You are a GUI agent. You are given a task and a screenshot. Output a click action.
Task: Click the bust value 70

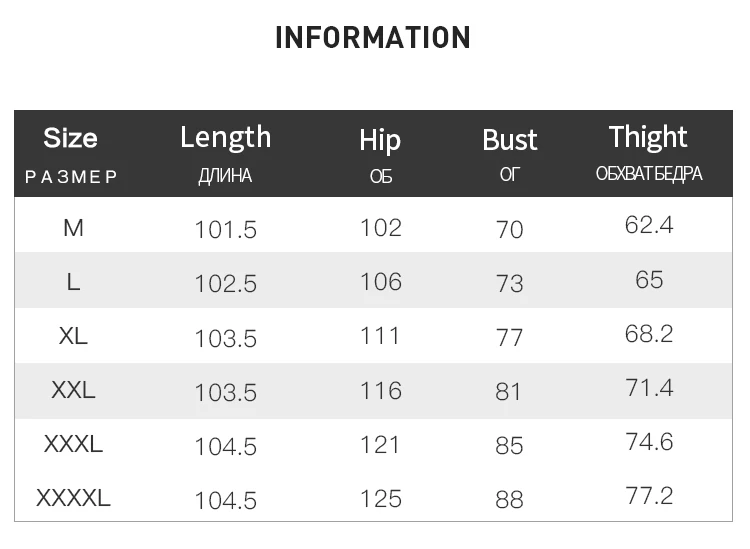(509, 230)
